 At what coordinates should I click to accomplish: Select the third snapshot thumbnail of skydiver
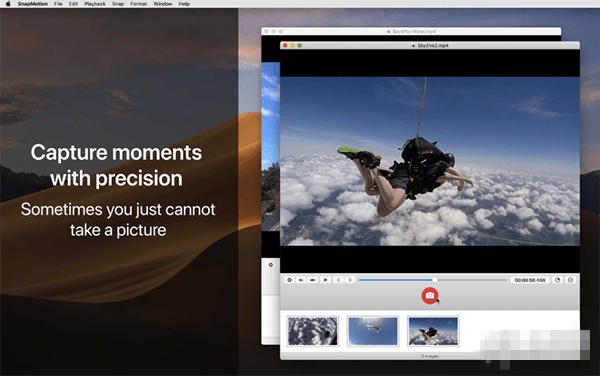click(x=433, y=331)
